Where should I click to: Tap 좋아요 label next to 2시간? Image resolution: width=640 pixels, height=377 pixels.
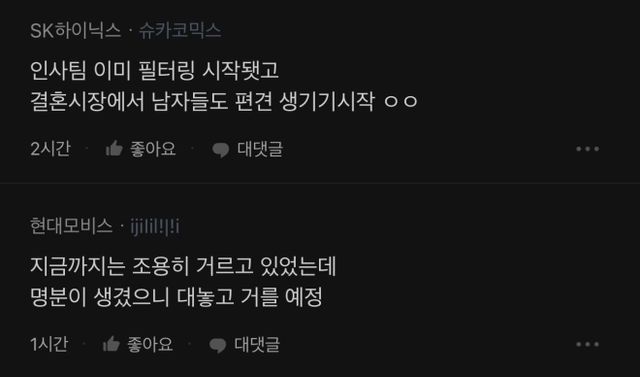click(x=153, y=149)
